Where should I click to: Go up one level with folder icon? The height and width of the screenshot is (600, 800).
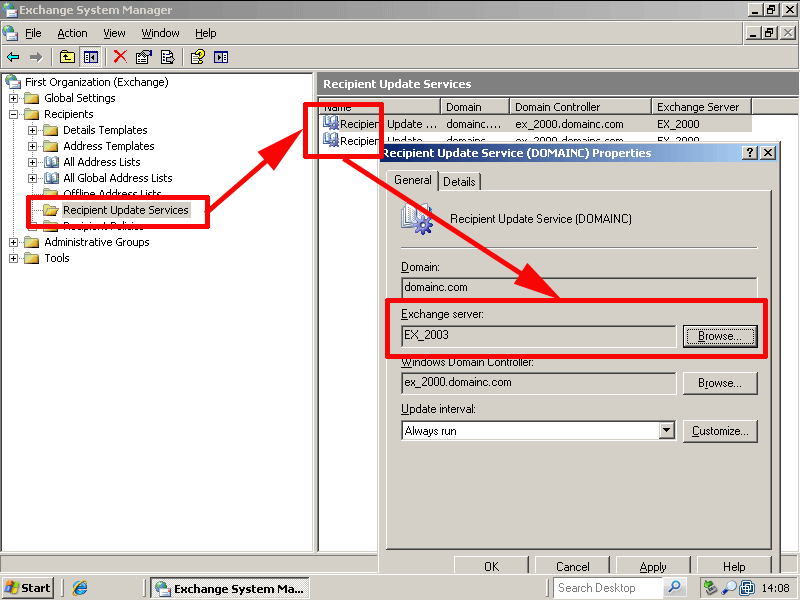point(67,57)
